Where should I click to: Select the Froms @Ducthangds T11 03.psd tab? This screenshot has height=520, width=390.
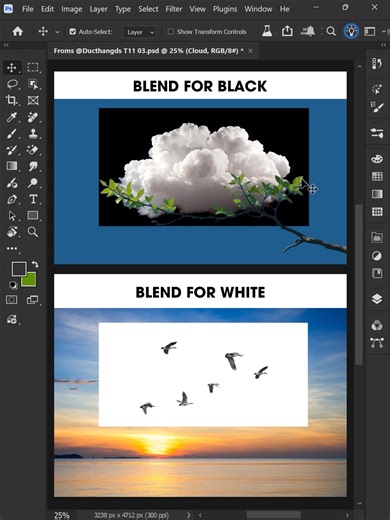point(148,51)
